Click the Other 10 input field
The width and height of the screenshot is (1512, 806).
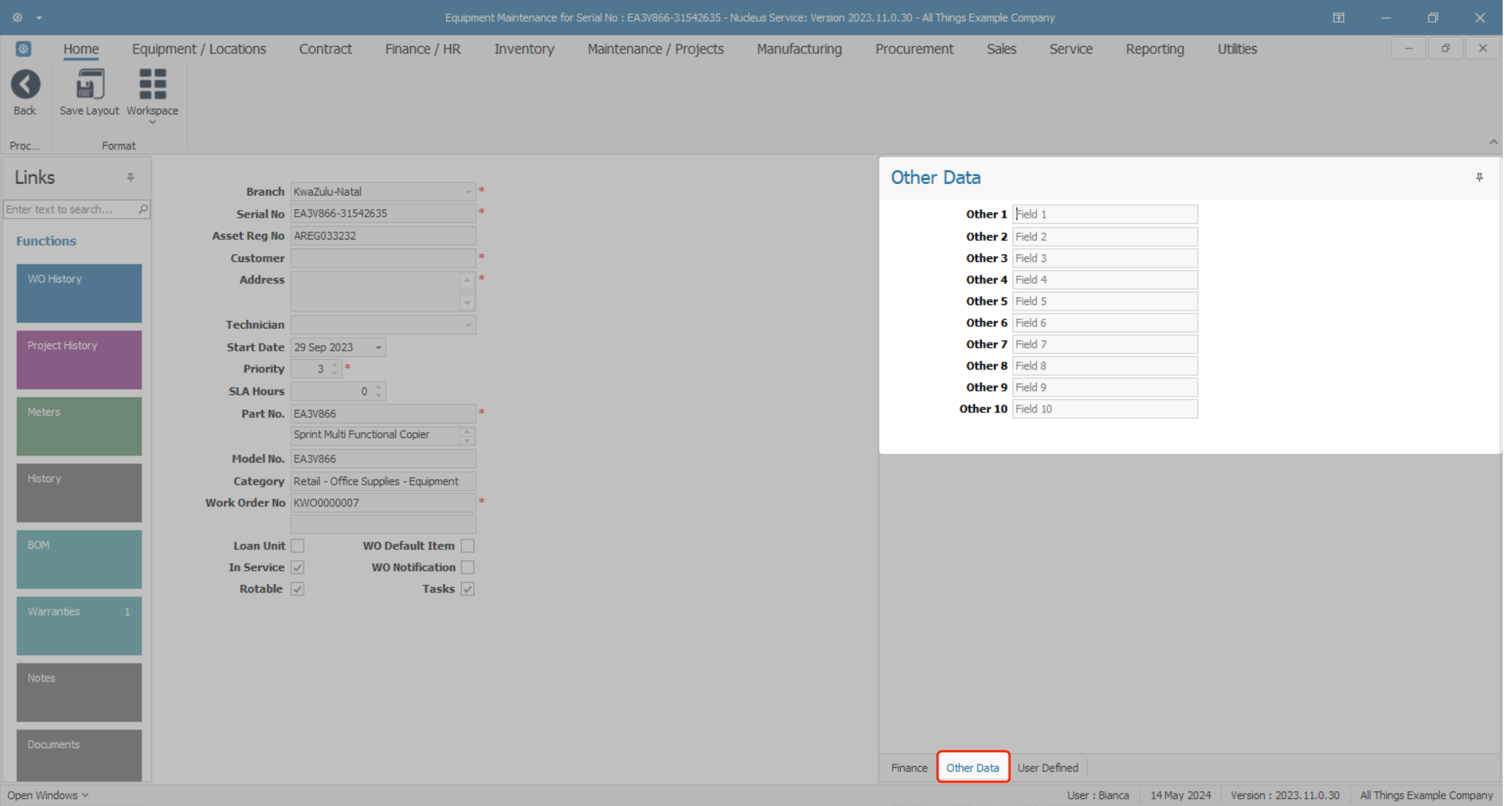pos(1105,409)
